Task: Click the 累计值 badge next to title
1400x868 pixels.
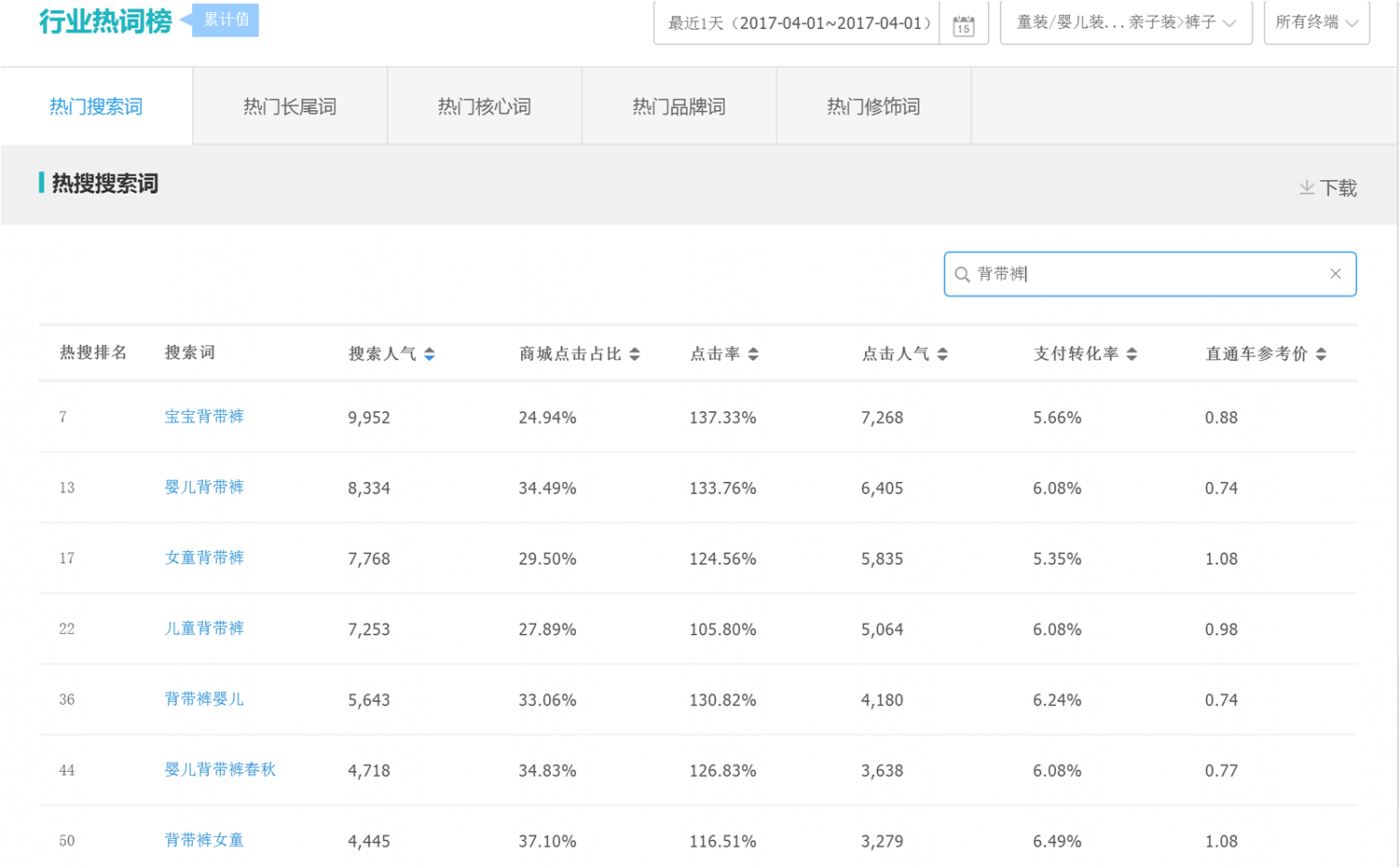Action: pyautogui.click(x=226, y=20)
